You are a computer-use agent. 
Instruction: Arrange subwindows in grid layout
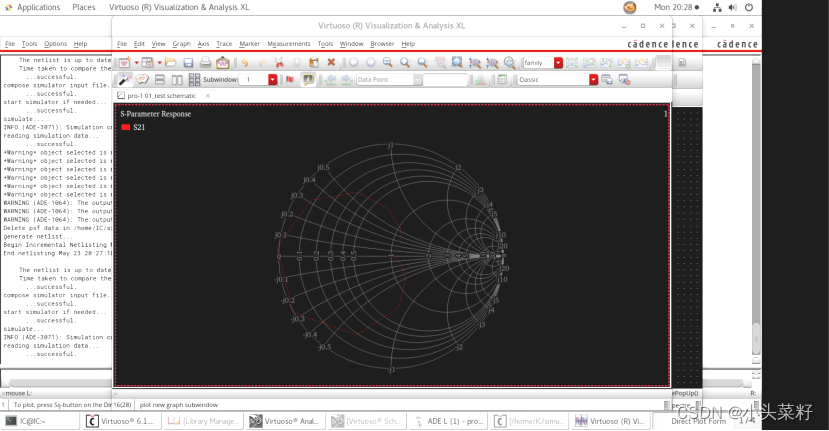point(194,79)
